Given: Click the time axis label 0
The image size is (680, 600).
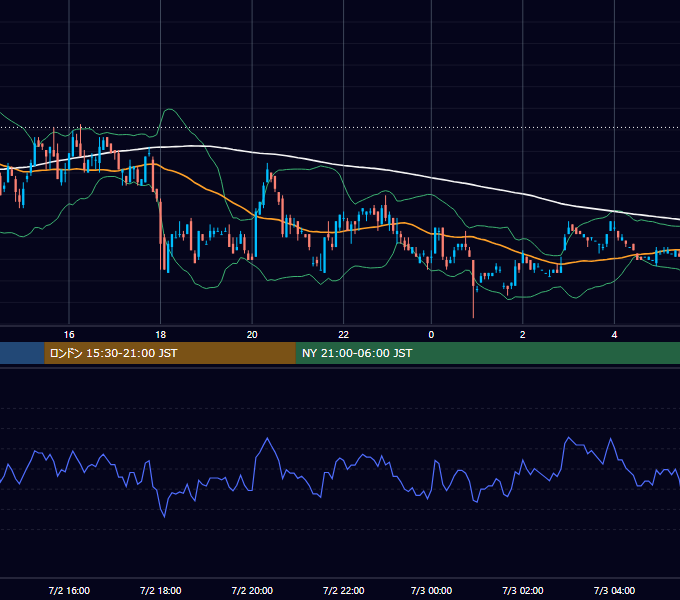Looking at the screenshot, I should (x=431, y=335).
